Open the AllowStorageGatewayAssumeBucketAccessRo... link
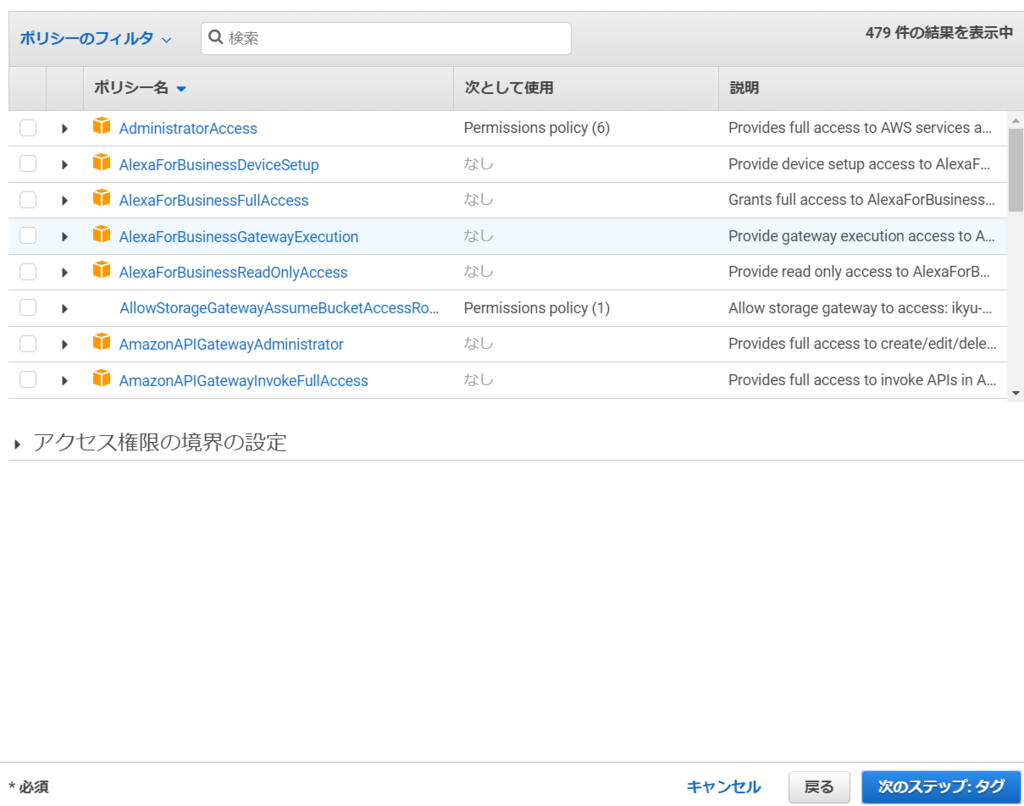The image size is (1024, 806). click(279, 308)
